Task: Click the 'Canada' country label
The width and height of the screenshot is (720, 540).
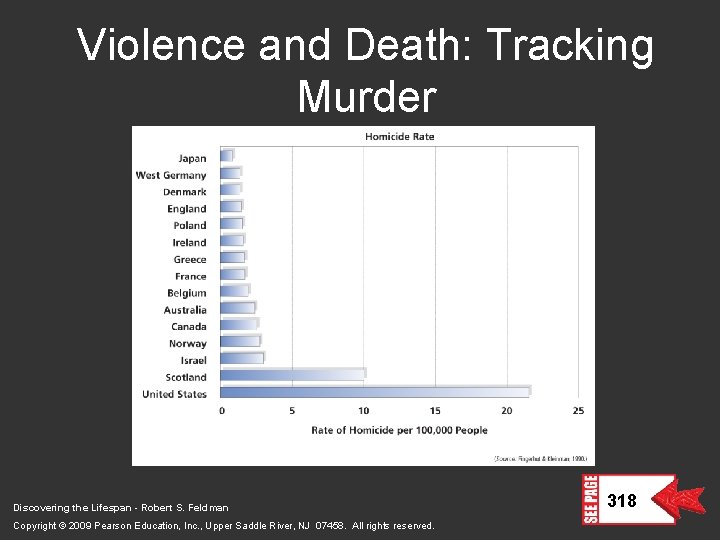Action: click(x=189, y=326)
